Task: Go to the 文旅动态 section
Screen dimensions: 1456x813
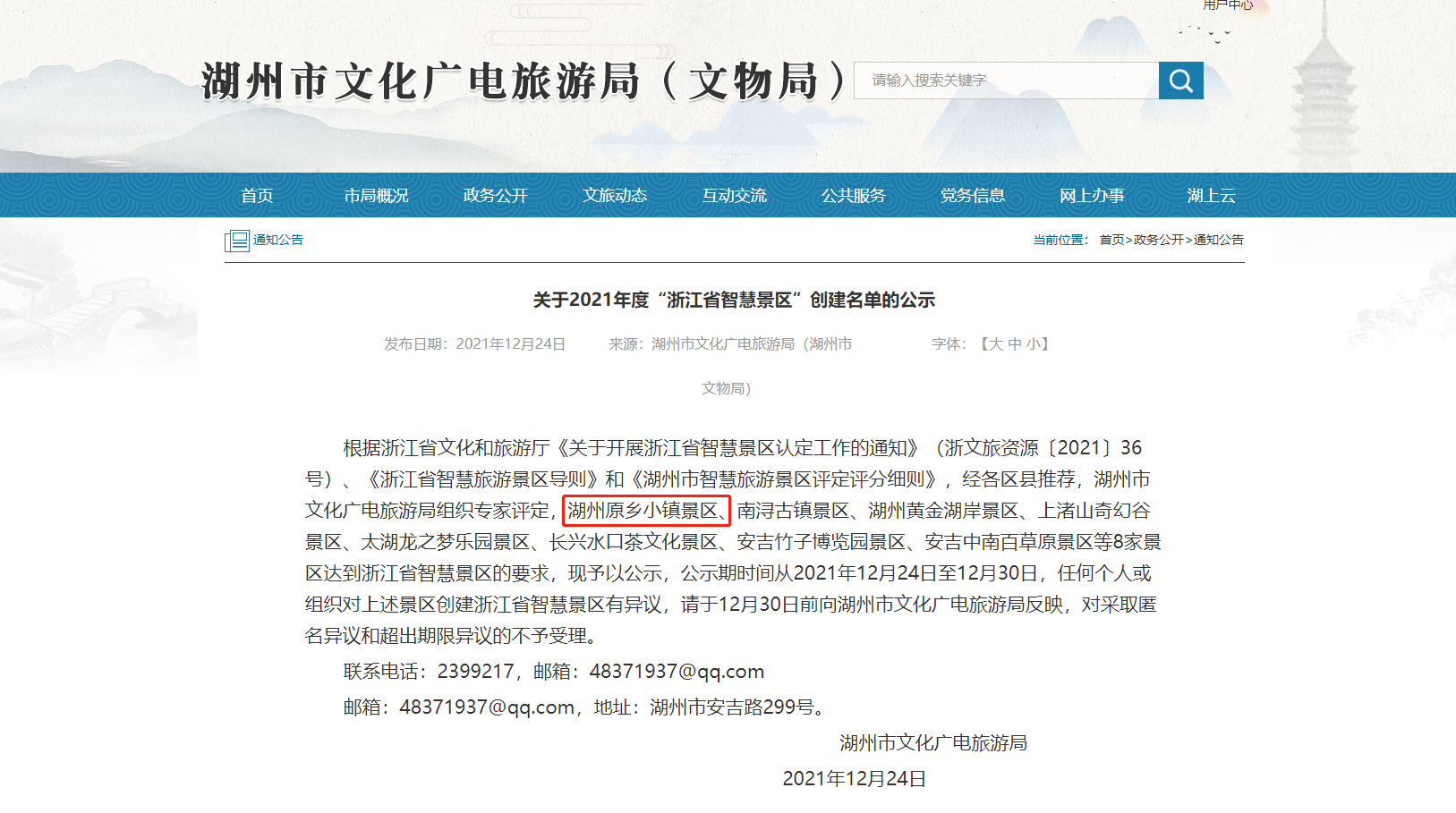Action: coord(615,195)
